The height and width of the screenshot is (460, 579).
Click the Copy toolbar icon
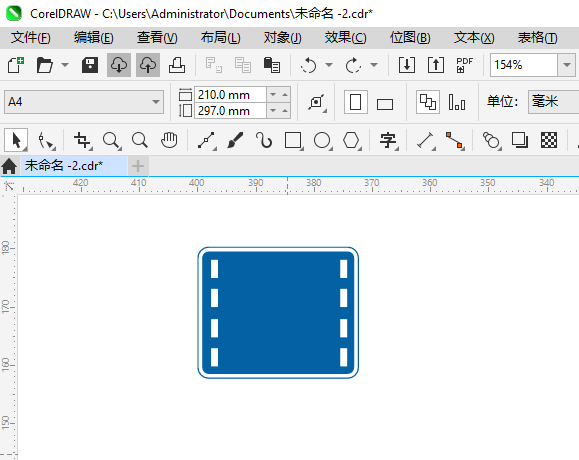[x=243, y=65]
